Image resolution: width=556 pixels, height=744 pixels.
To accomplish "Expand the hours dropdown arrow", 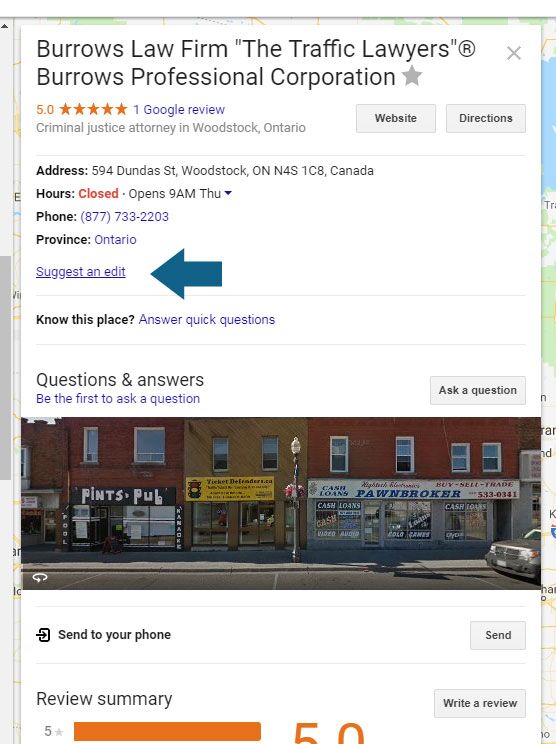I will 228,193.
